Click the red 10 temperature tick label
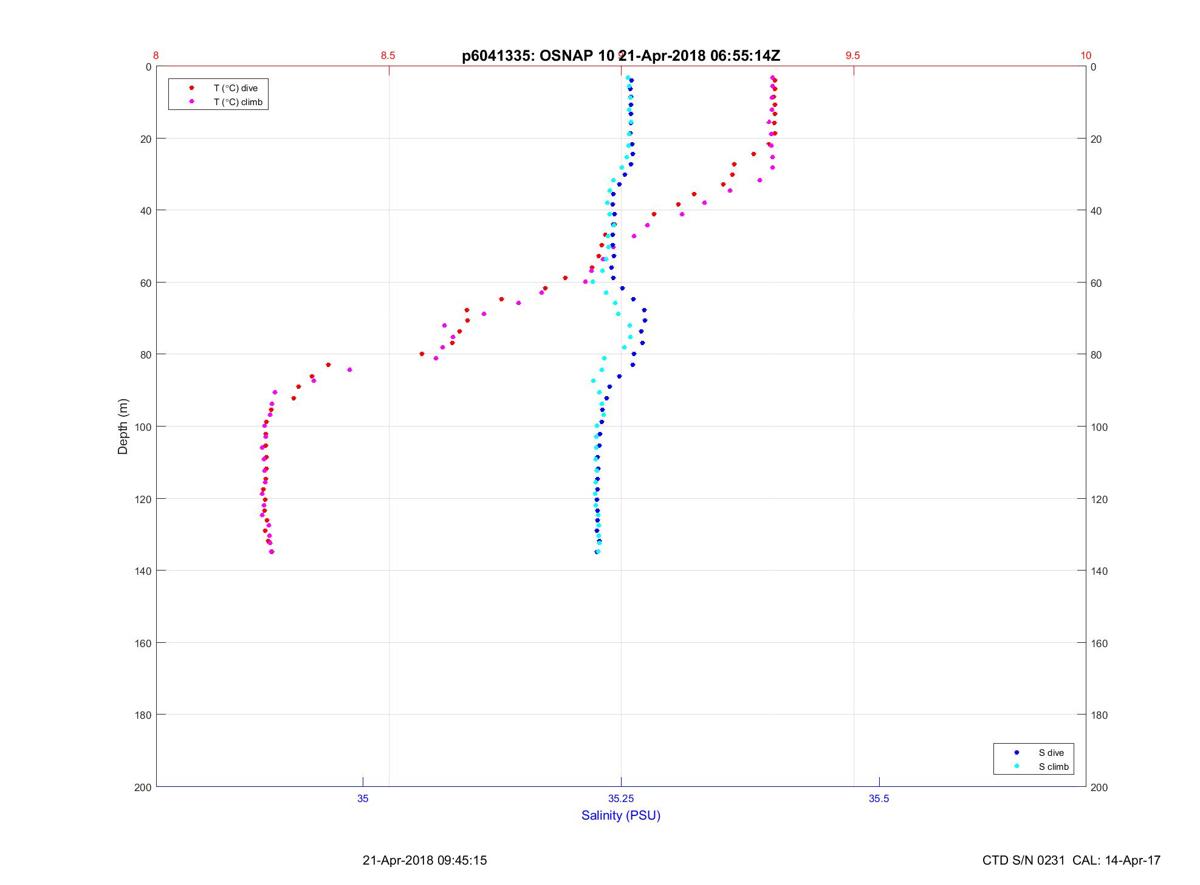 tap(1086, 56)
